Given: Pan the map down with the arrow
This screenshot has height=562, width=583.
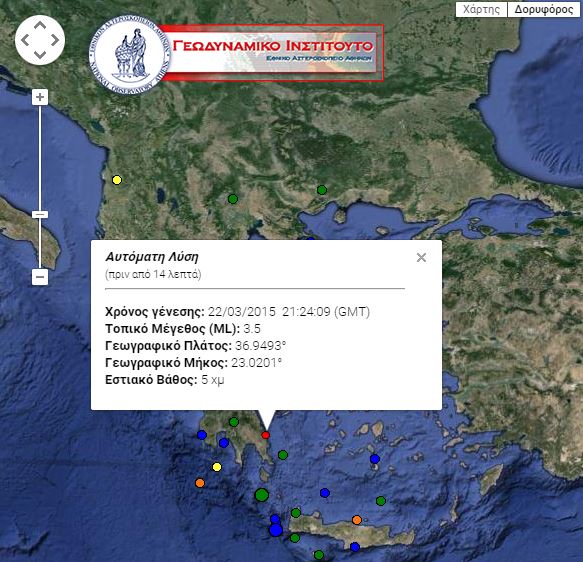Looking at the screenshot, I should [x=40, y=55].
